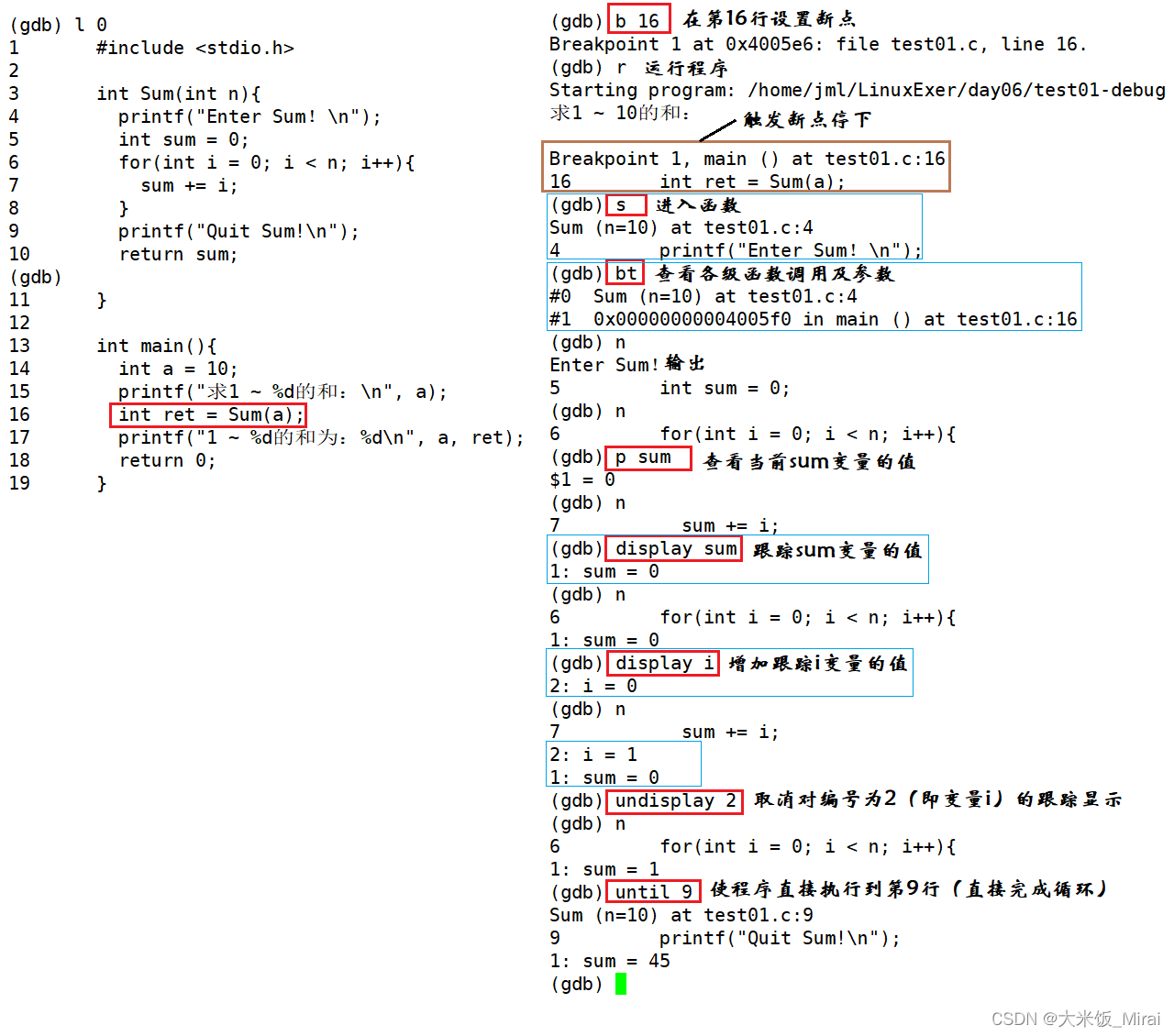The image size is (1174, 1036).
Task: Click backtrace frame '#0 Sum (n=10)'
Action: 703,296
